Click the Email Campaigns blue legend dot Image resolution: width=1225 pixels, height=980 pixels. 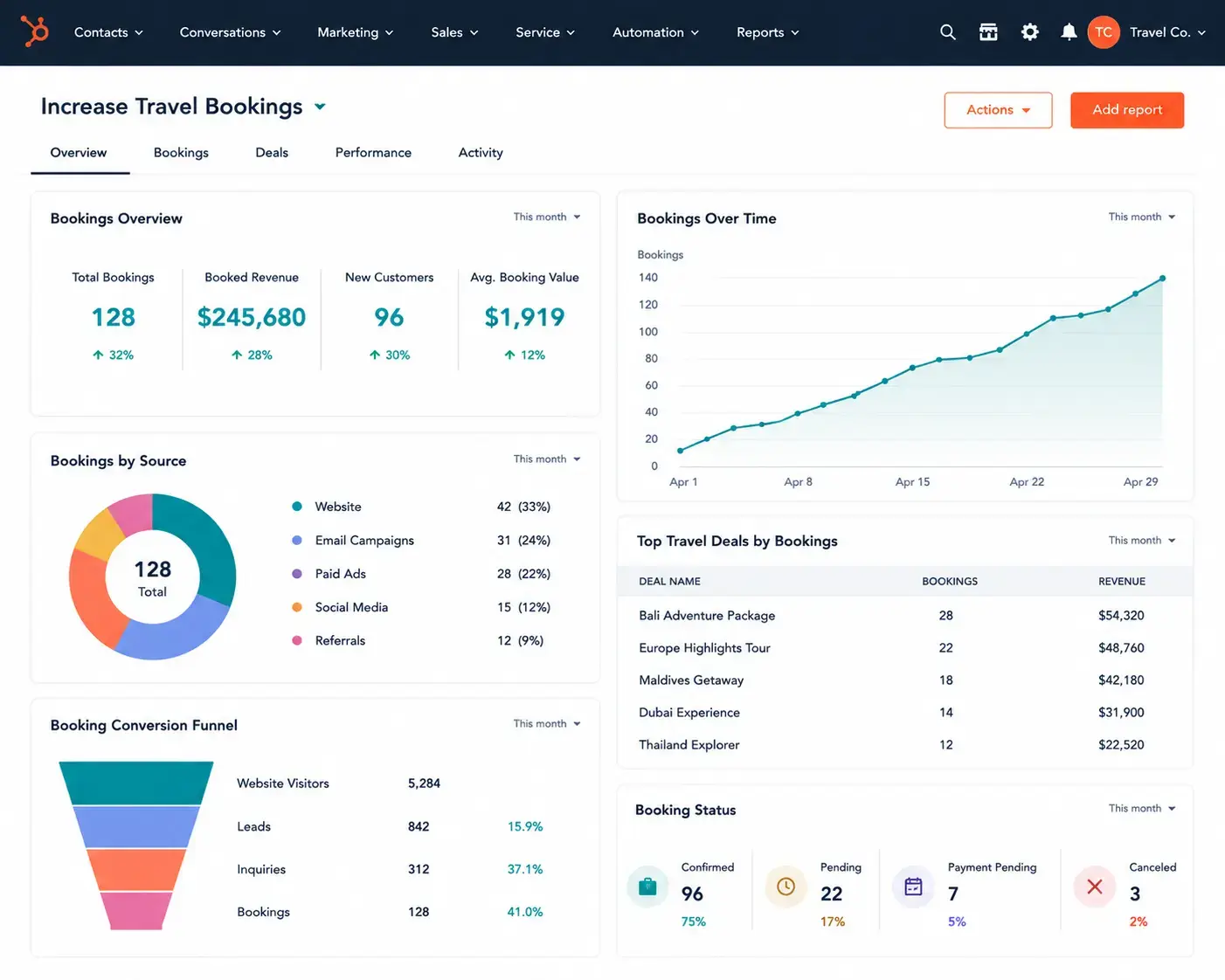point(297,540)
